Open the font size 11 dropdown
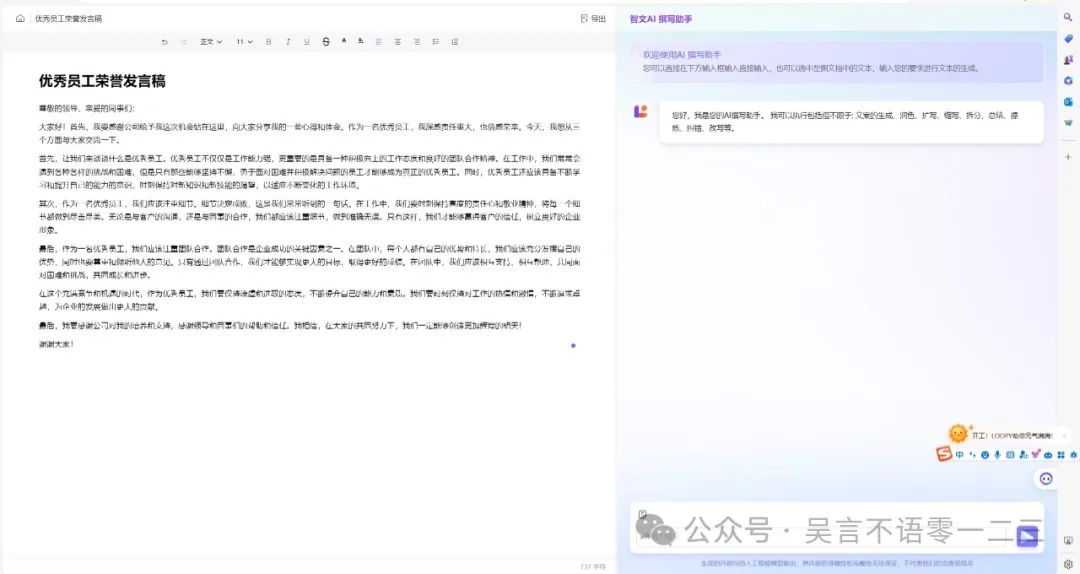The width and height of the screenshot is (1080, 574). point(244,42)
